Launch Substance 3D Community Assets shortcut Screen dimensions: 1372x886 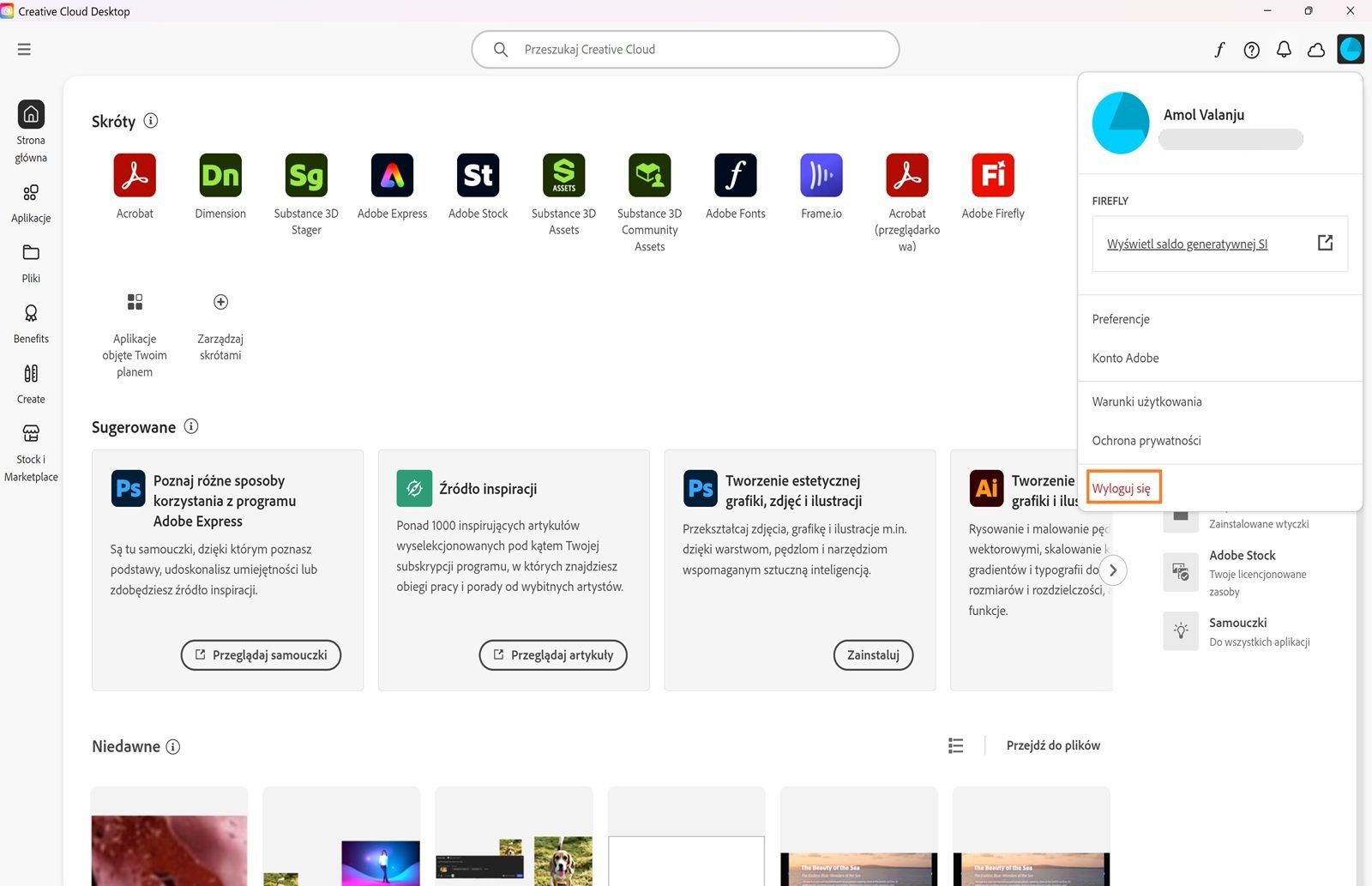coord(649,175)
